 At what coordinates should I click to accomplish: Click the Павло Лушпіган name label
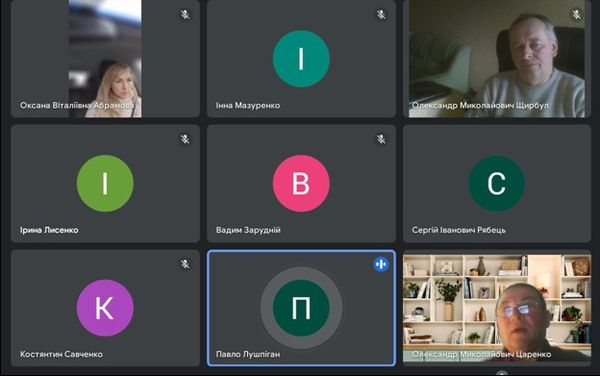click(x=248, y=354)
